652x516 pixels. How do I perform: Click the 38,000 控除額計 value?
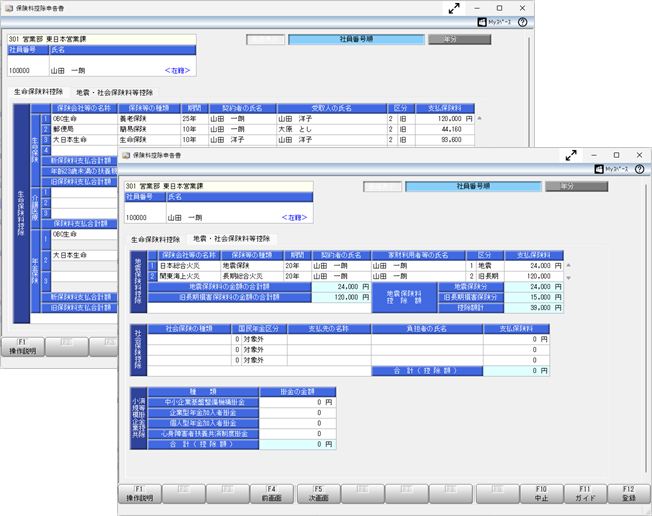click(x=534, y=308)
